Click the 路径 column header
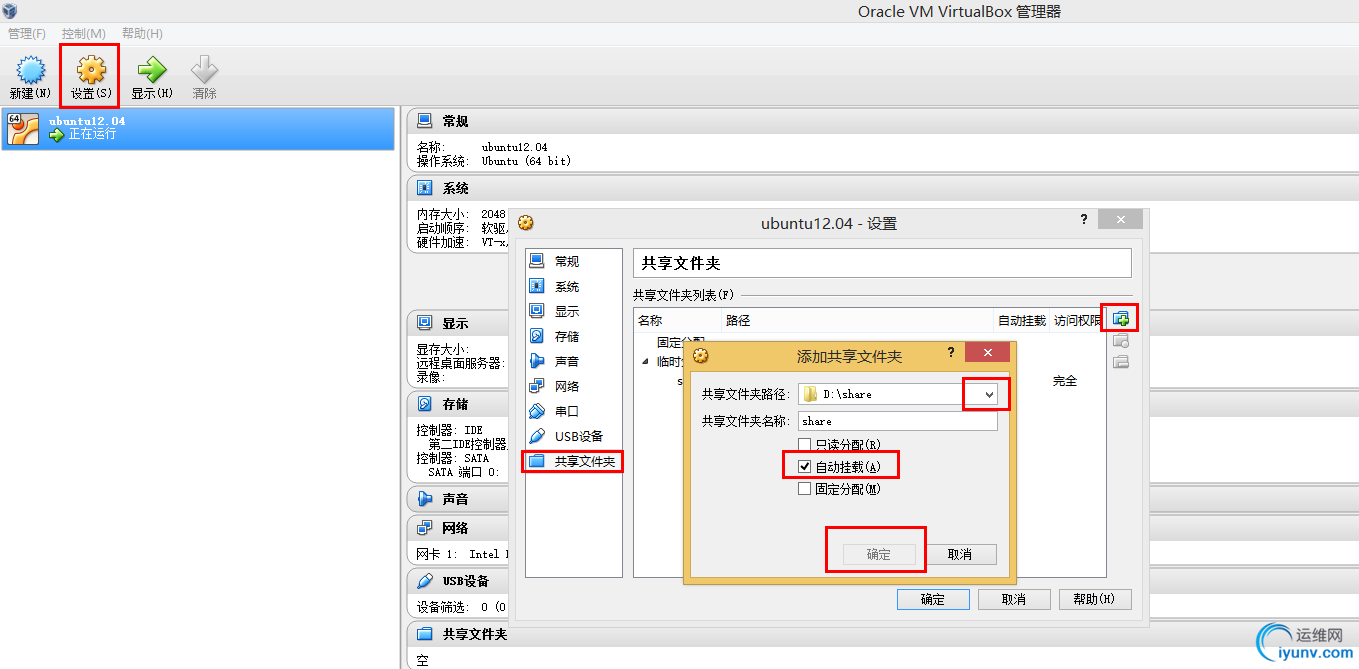Image resolution: width=1359 pixels, height=669 pixels. coord(738,320)
